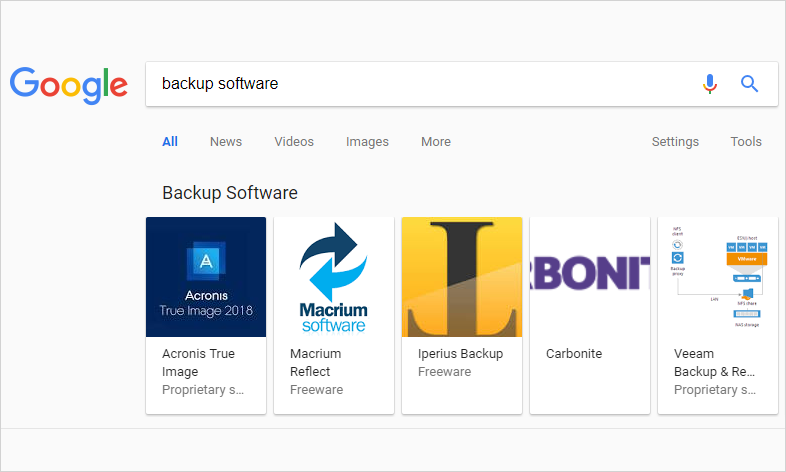Click the Carbonite card title
This screenshot has height=472, width=786.
click(x=574, y=354)
